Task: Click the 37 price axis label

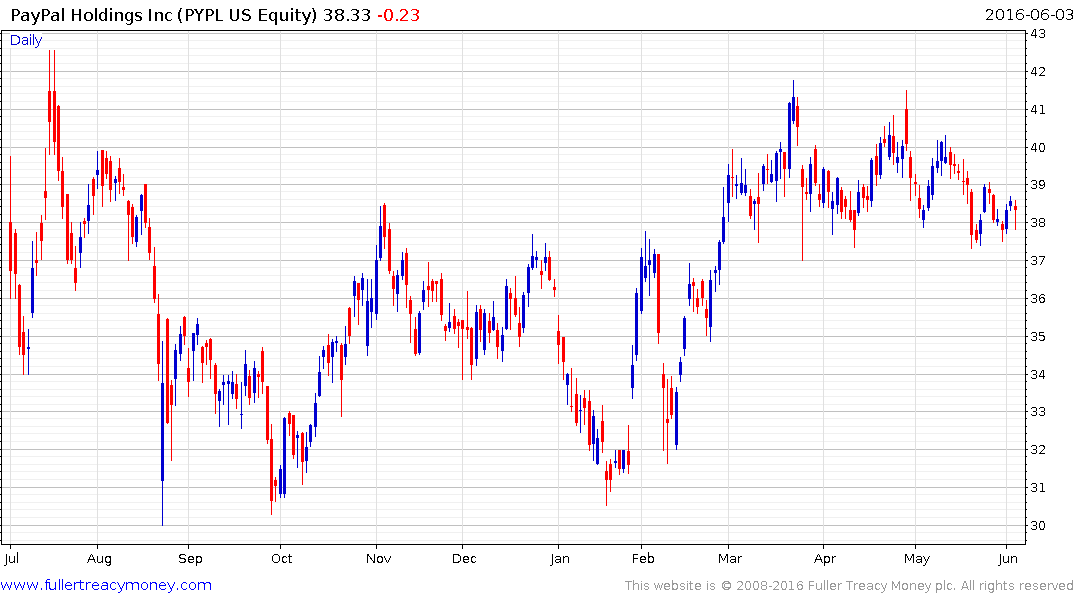Action: (1037, 260)
